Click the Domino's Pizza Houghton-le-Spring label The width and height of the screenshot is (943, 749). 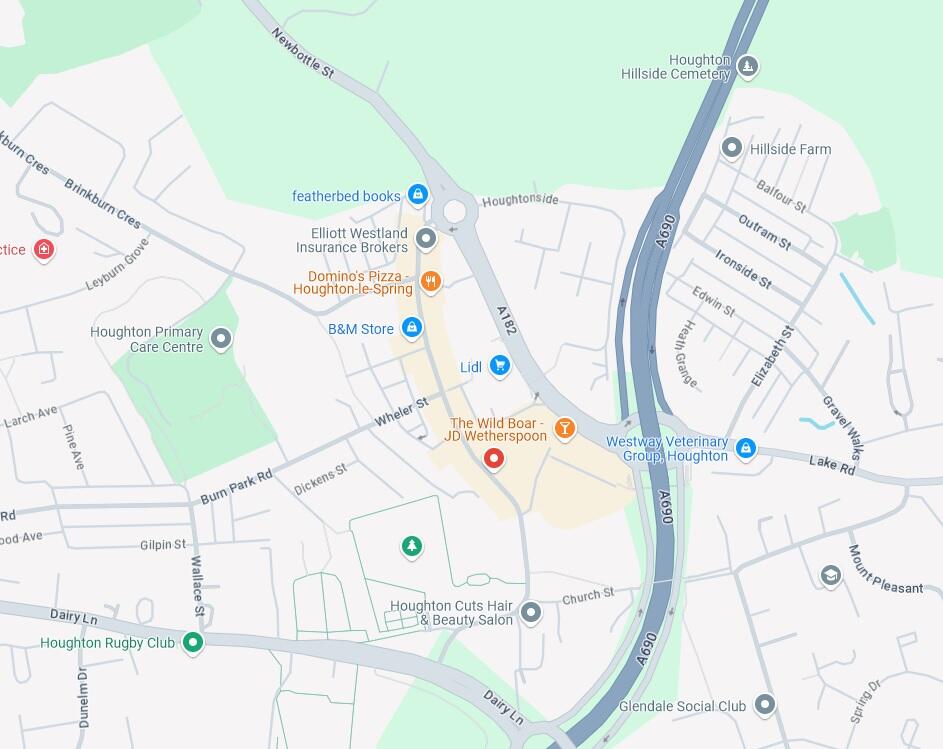pos(354,282)
